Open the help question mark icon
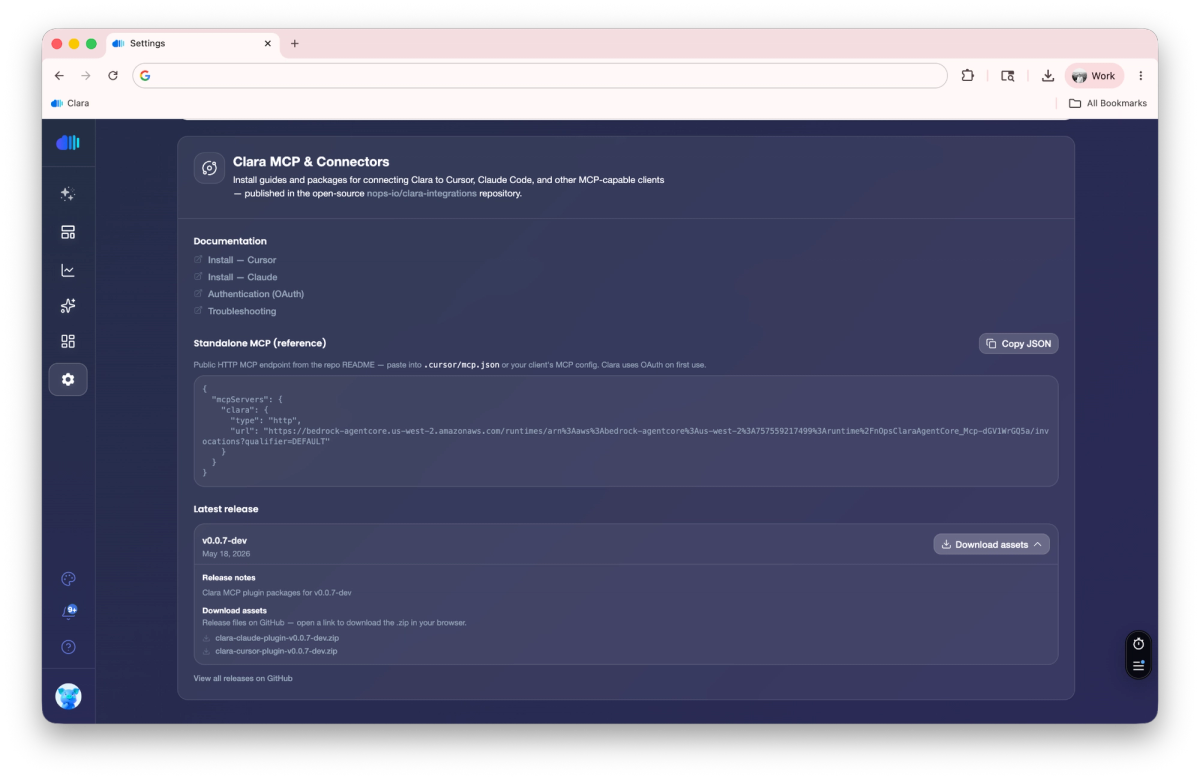 (x=68, y=647)
